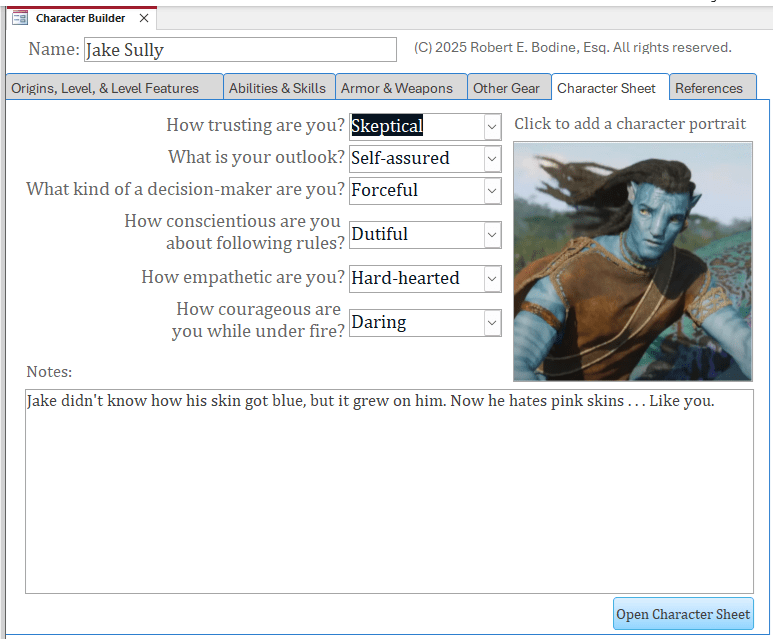Select the Character Sheet tab
This screenshot has width=773, height=639.
tap(607, 88)
